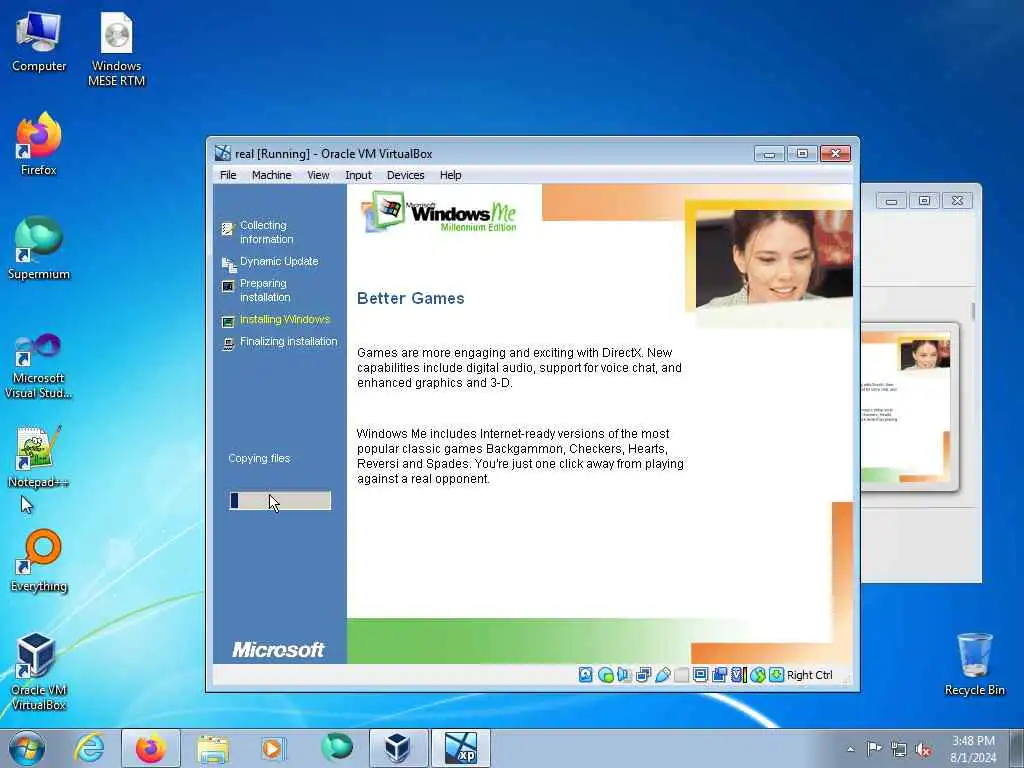Maximize the real [Running] VirtualBox window
Screen dimensions: 1024x768
pyautogui.click(x=802, y=154)
